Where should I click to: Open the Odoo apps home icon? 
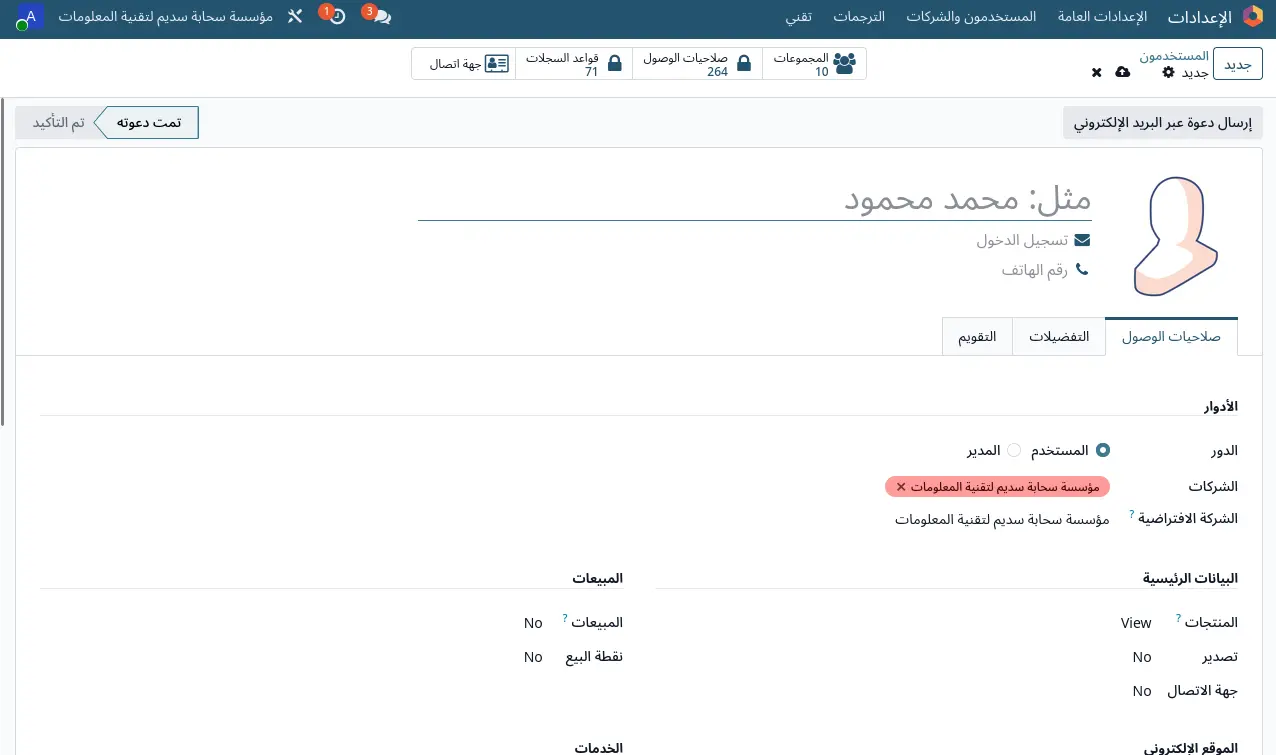coord(1252,16)
